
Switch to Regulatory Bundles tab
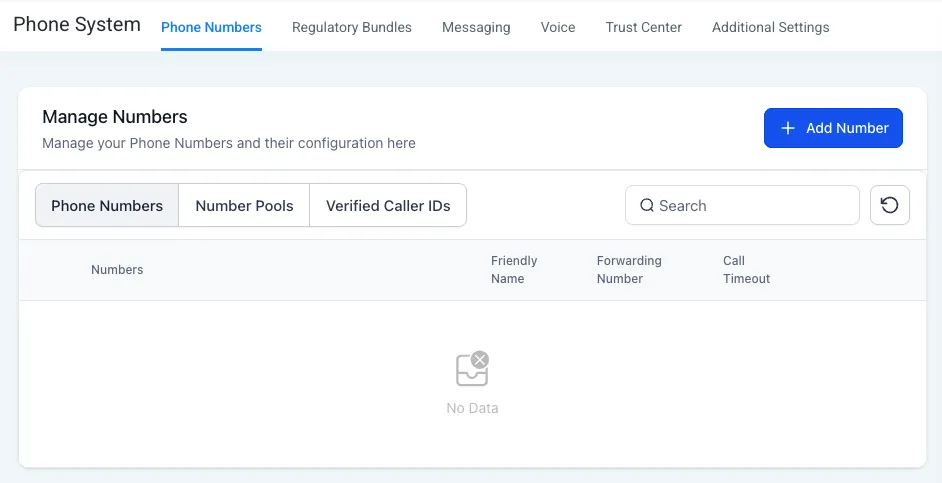click(352, 27)
